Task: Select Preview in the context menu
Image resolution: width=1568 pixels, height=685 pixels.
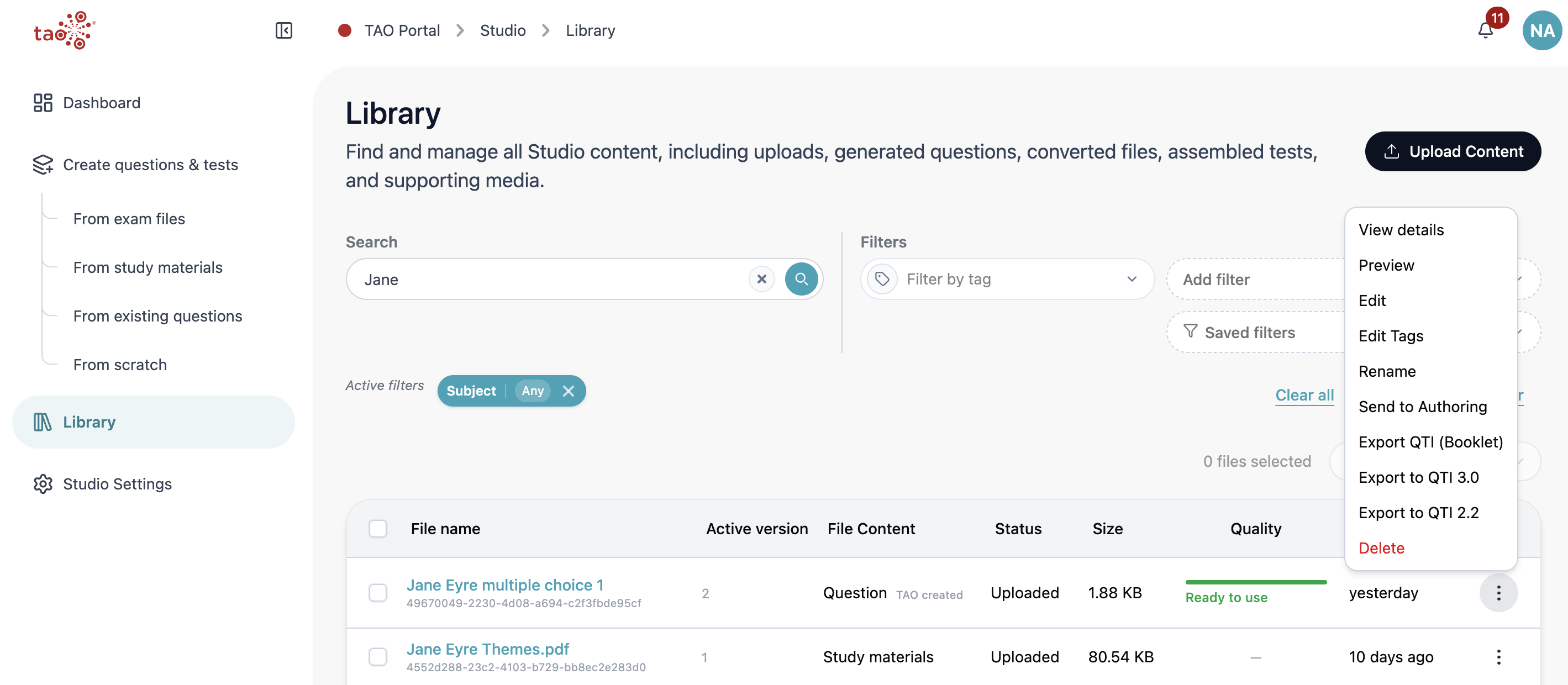Action: click(1386, 265)
